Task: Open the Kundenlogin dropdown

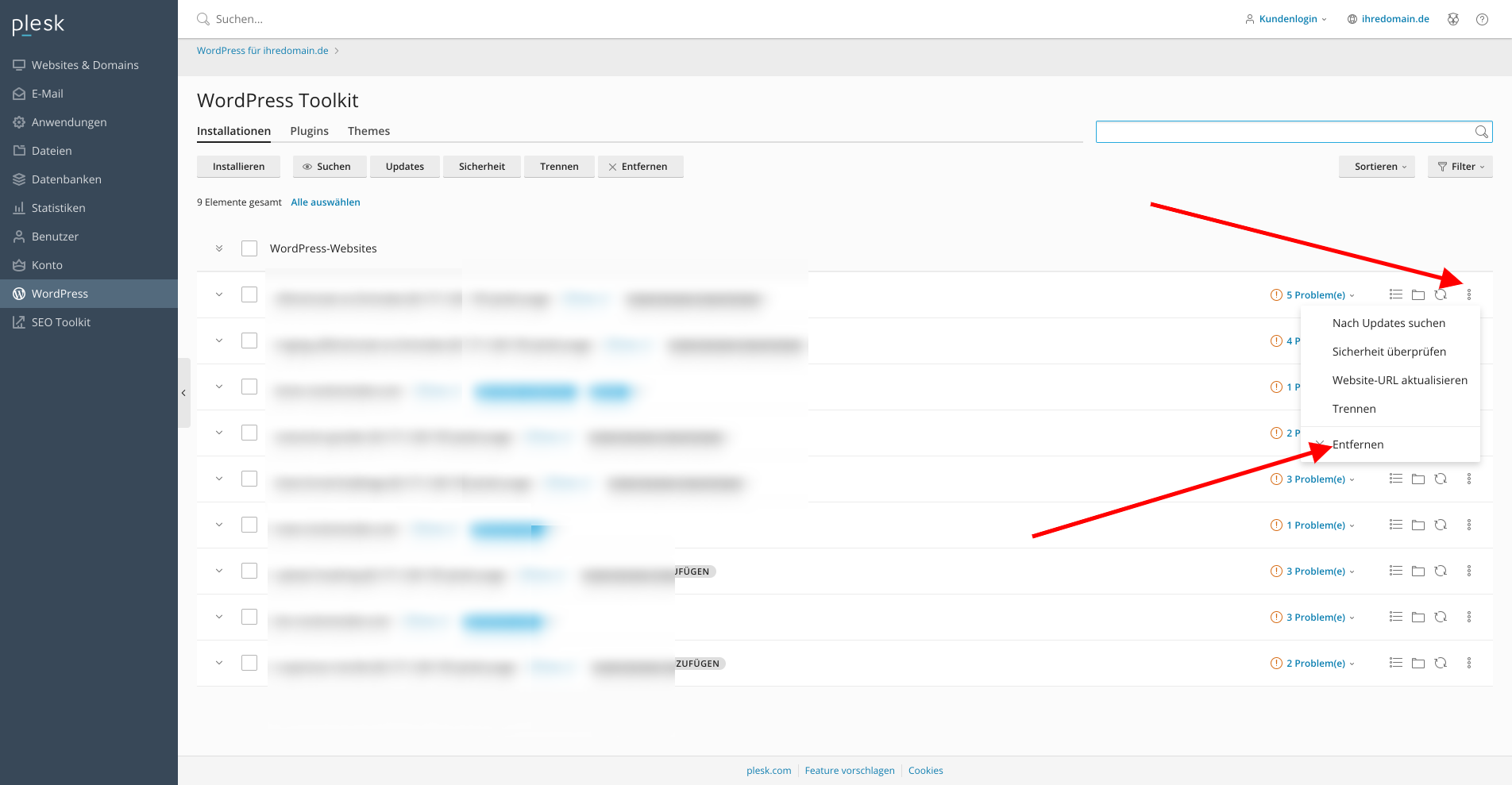Action: point(1286,19)
